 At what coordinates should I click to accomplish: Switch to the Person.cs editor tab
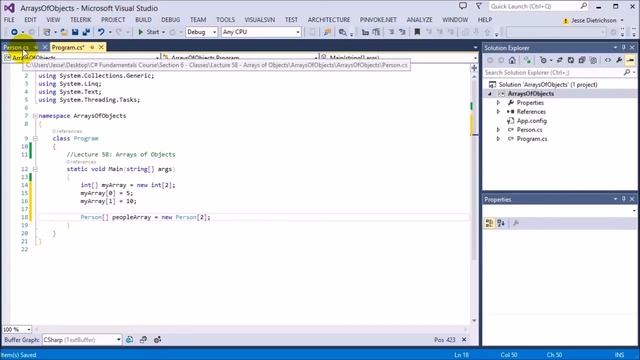[x=16, y=48]
